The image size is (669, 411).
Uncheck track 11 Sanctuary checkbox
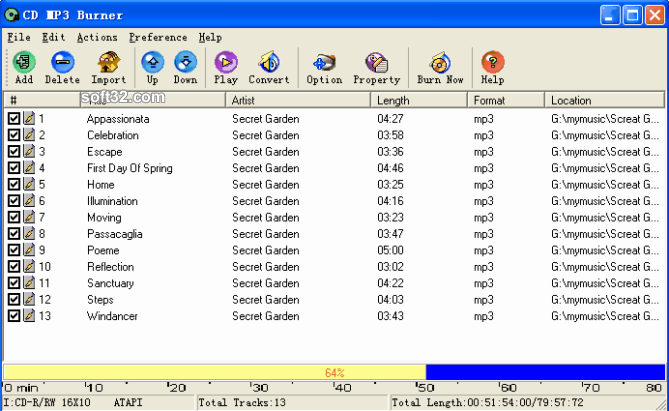14,283
